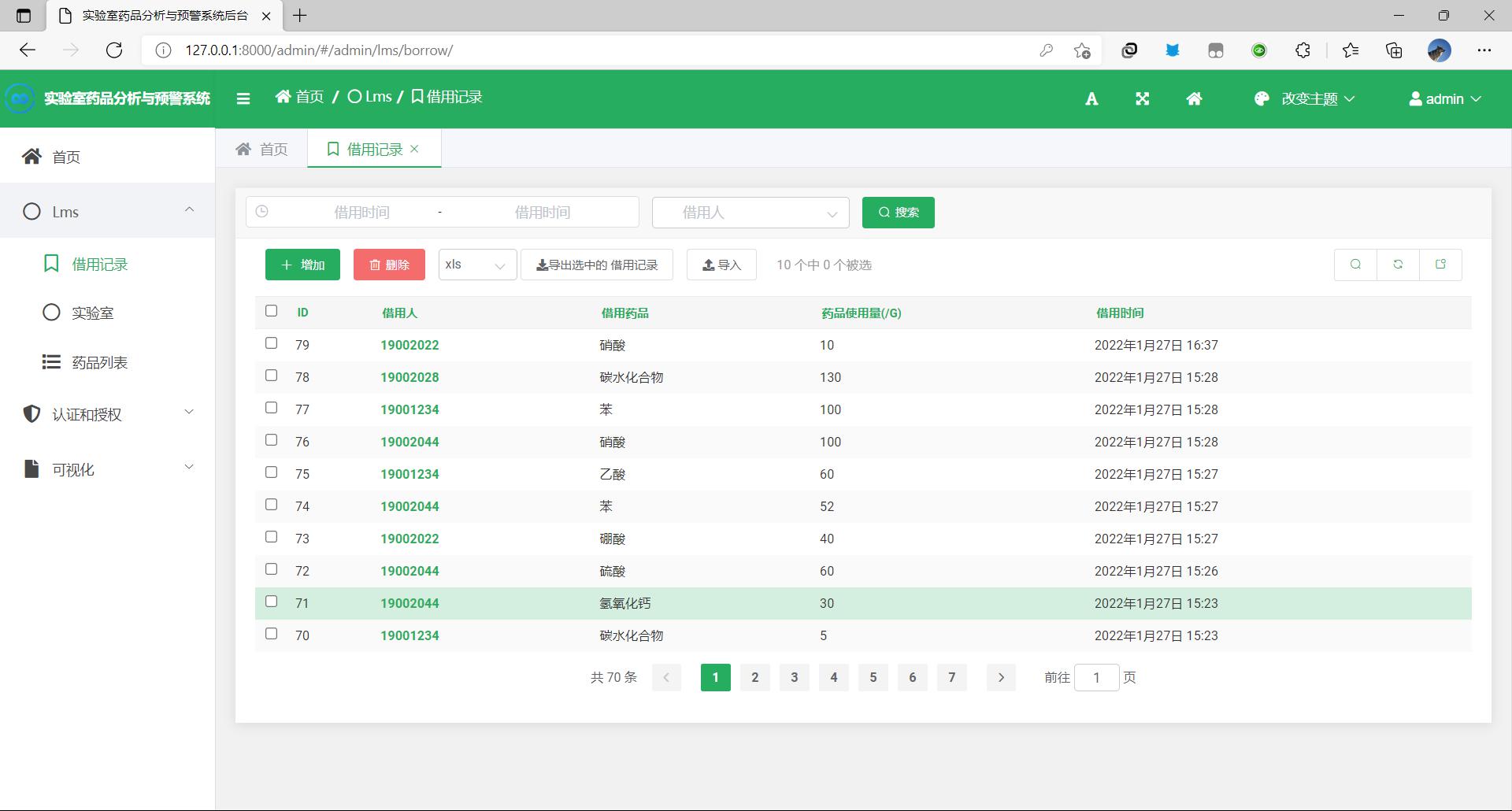Check the row with ID 74
This screenshot has height=811, width=1512.
tap(271, 505)
